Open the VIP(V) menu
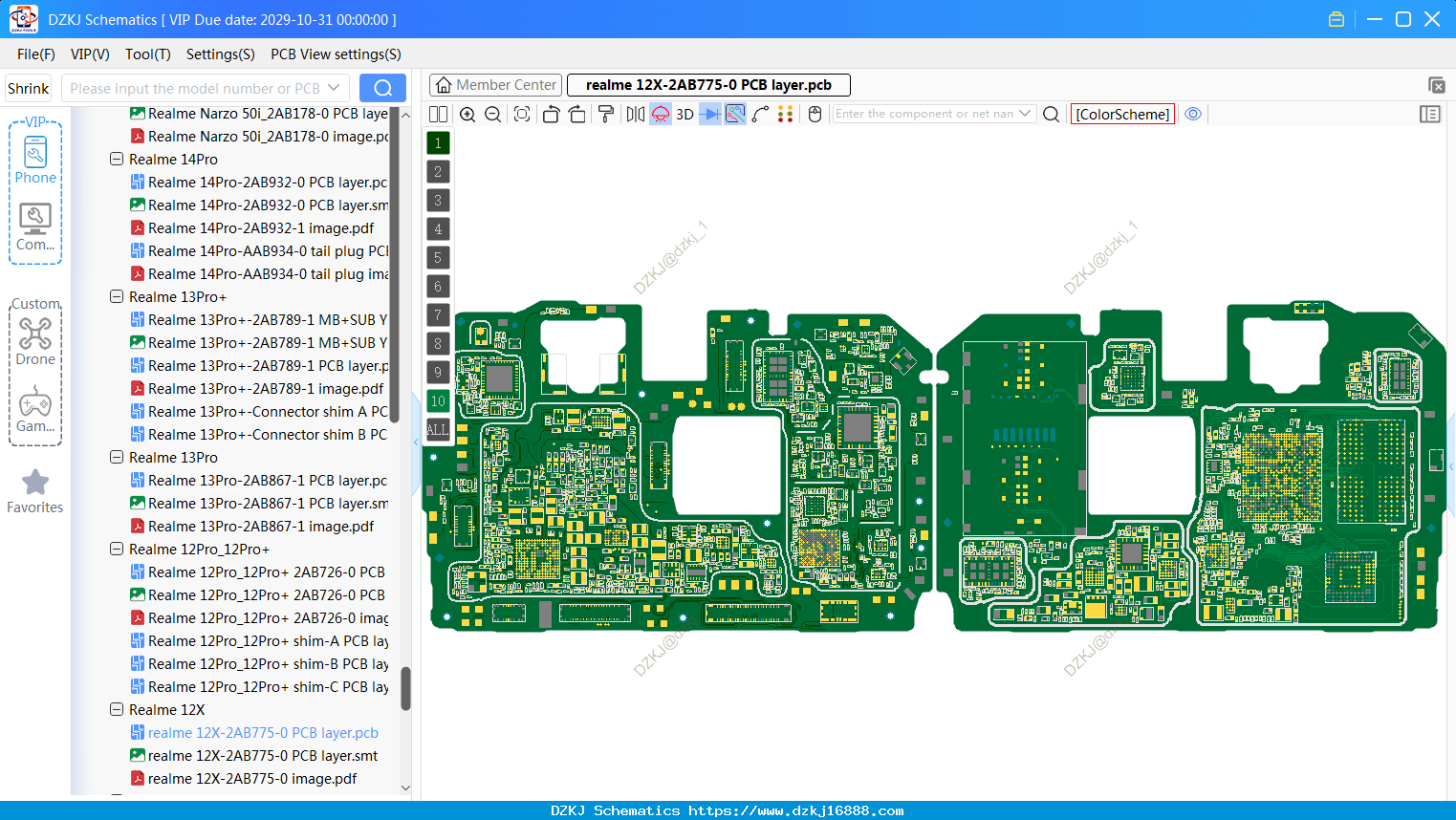This screenshot has width=1456, height=820. pos(90,54)
